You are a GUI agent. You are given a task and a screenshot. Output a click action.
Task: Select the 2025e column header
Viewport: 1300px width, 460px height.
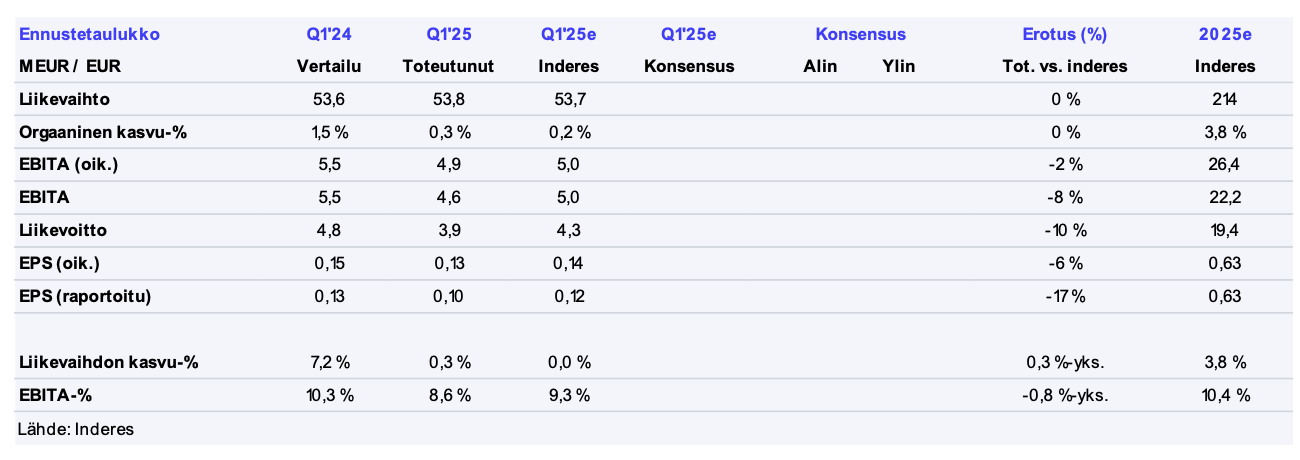[1225, 34]
